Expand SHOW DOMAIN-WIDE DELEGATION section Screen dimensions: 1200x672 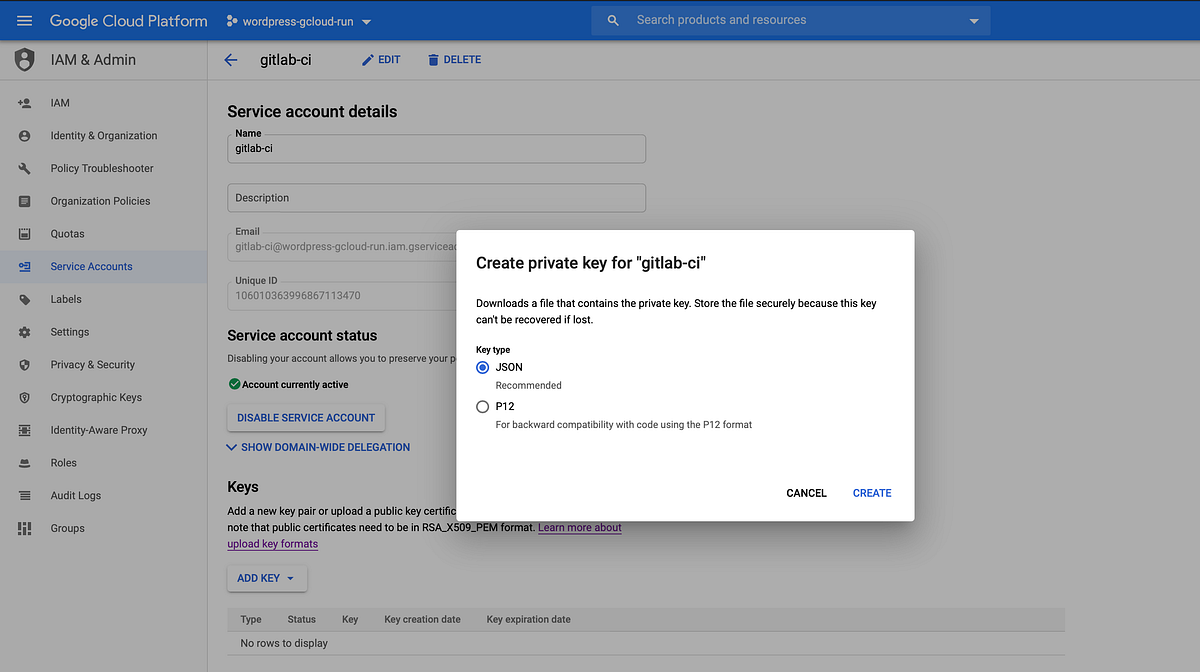click(x=318, y=447)
